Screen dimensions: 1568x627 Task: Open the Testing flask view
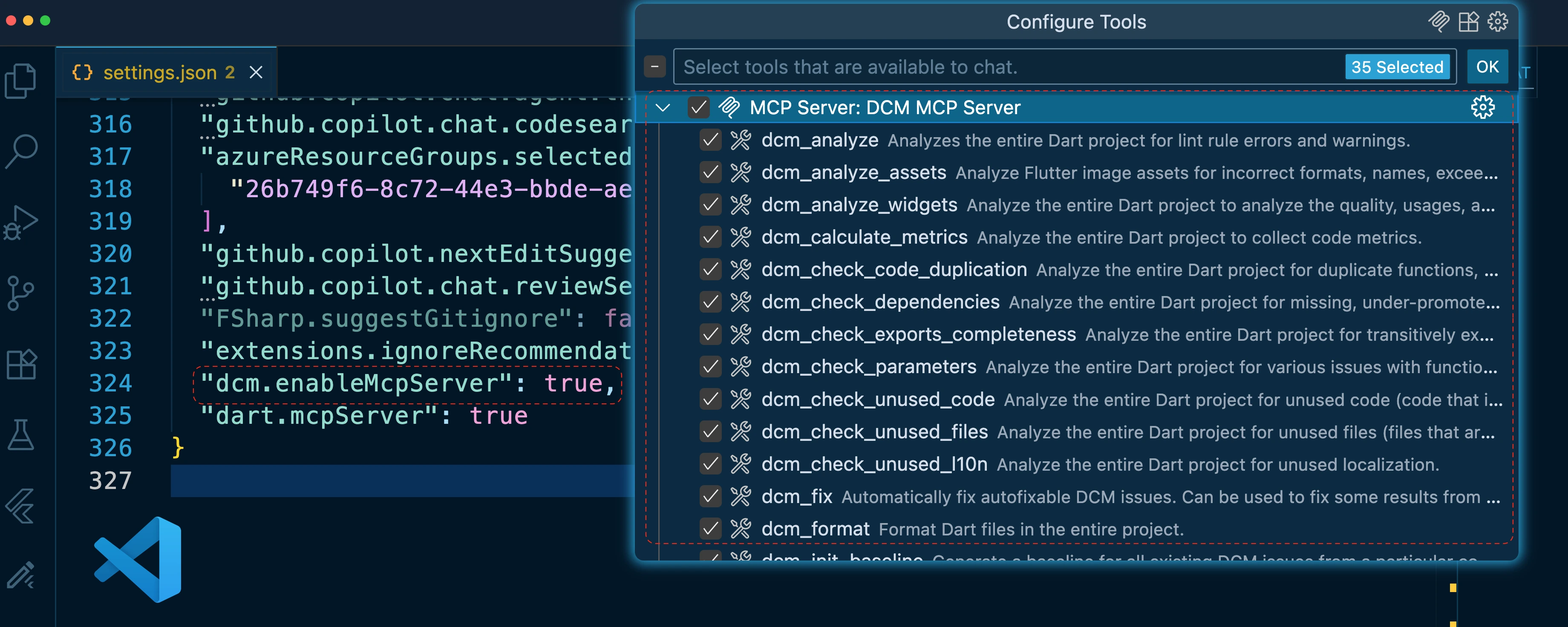click(21, 434)
